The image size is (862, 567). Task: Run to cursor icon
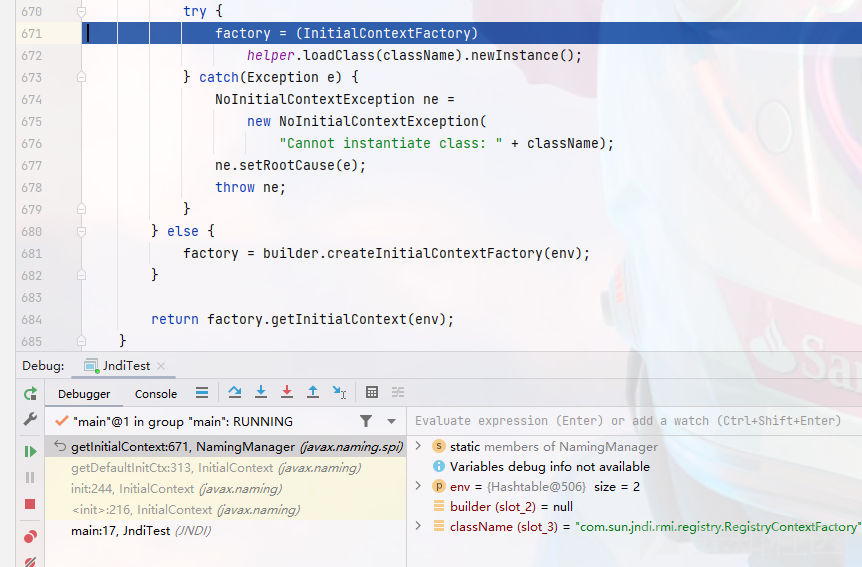click(x=339, y=392)
